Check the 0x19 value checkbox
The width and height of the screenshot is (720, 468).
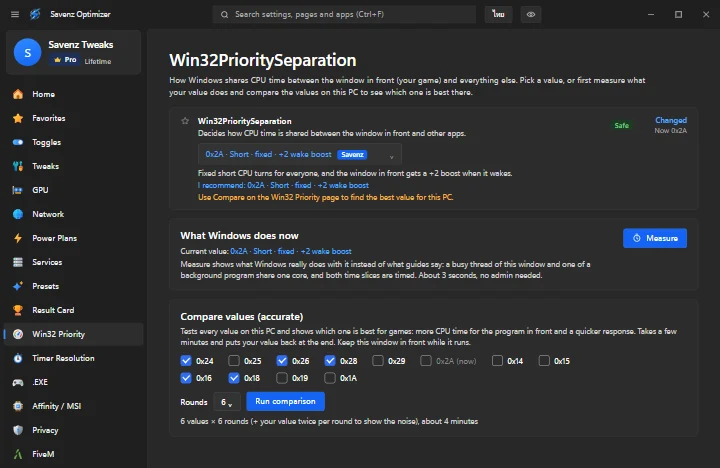pyautogui.click(x=282, y=378)
